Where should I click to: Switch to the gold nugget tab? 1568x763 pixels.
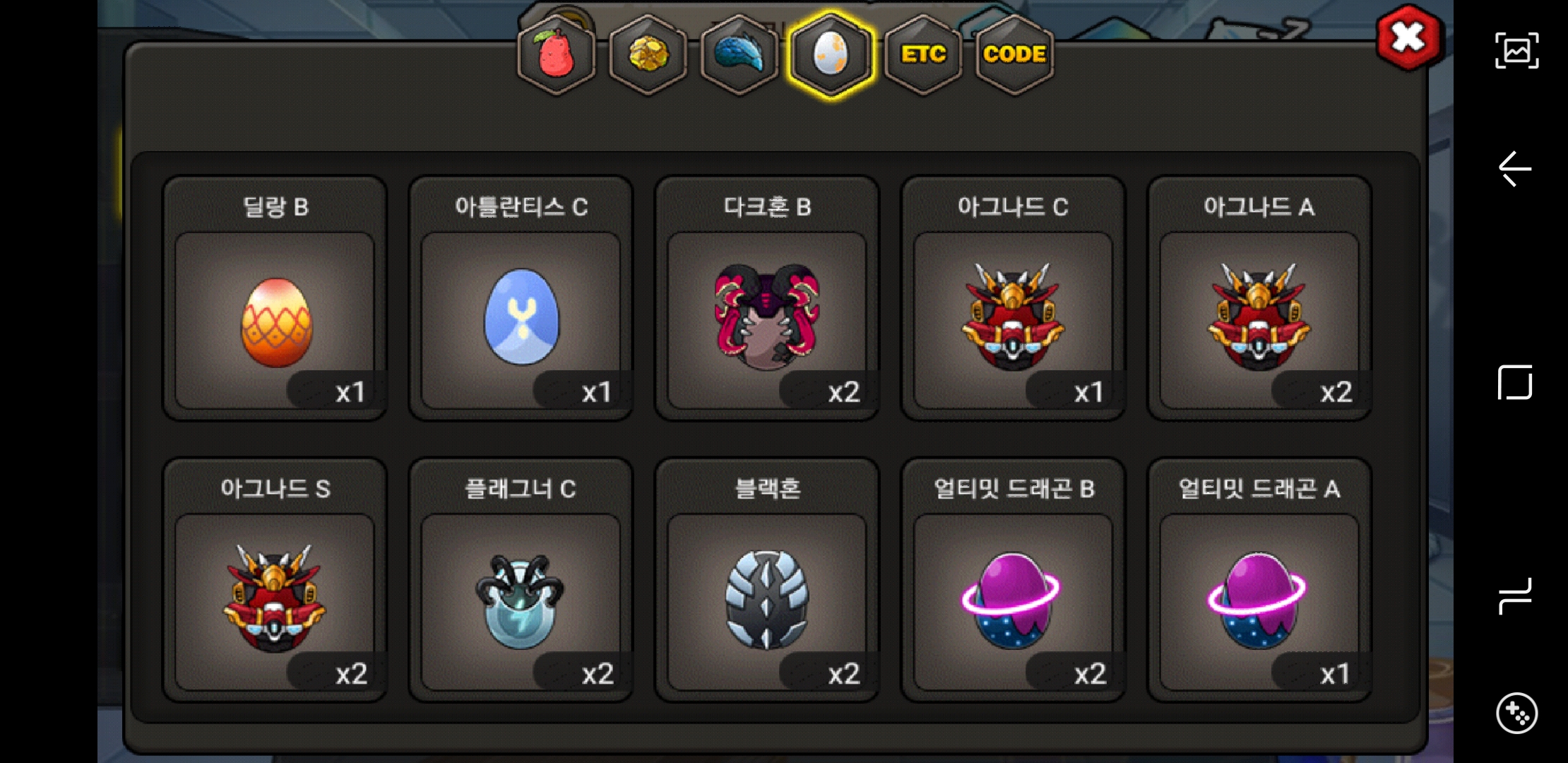point(648,54)
